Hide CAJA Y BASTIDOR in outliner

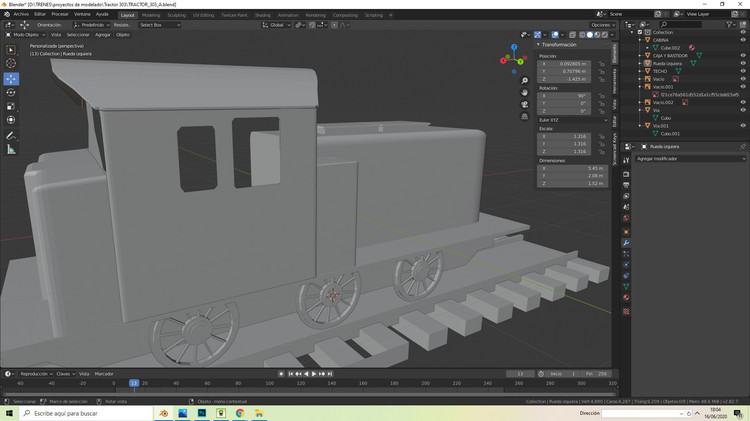[743, 55]
